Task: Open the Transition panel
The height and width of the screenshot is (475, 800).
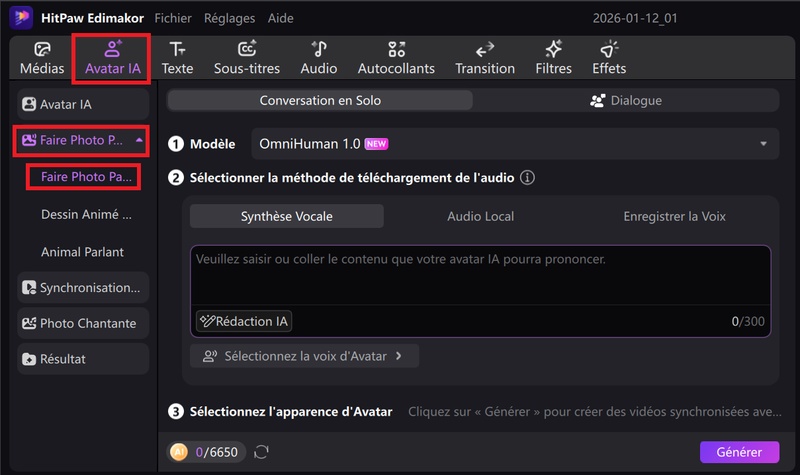Action: click(x=485, y=58)
